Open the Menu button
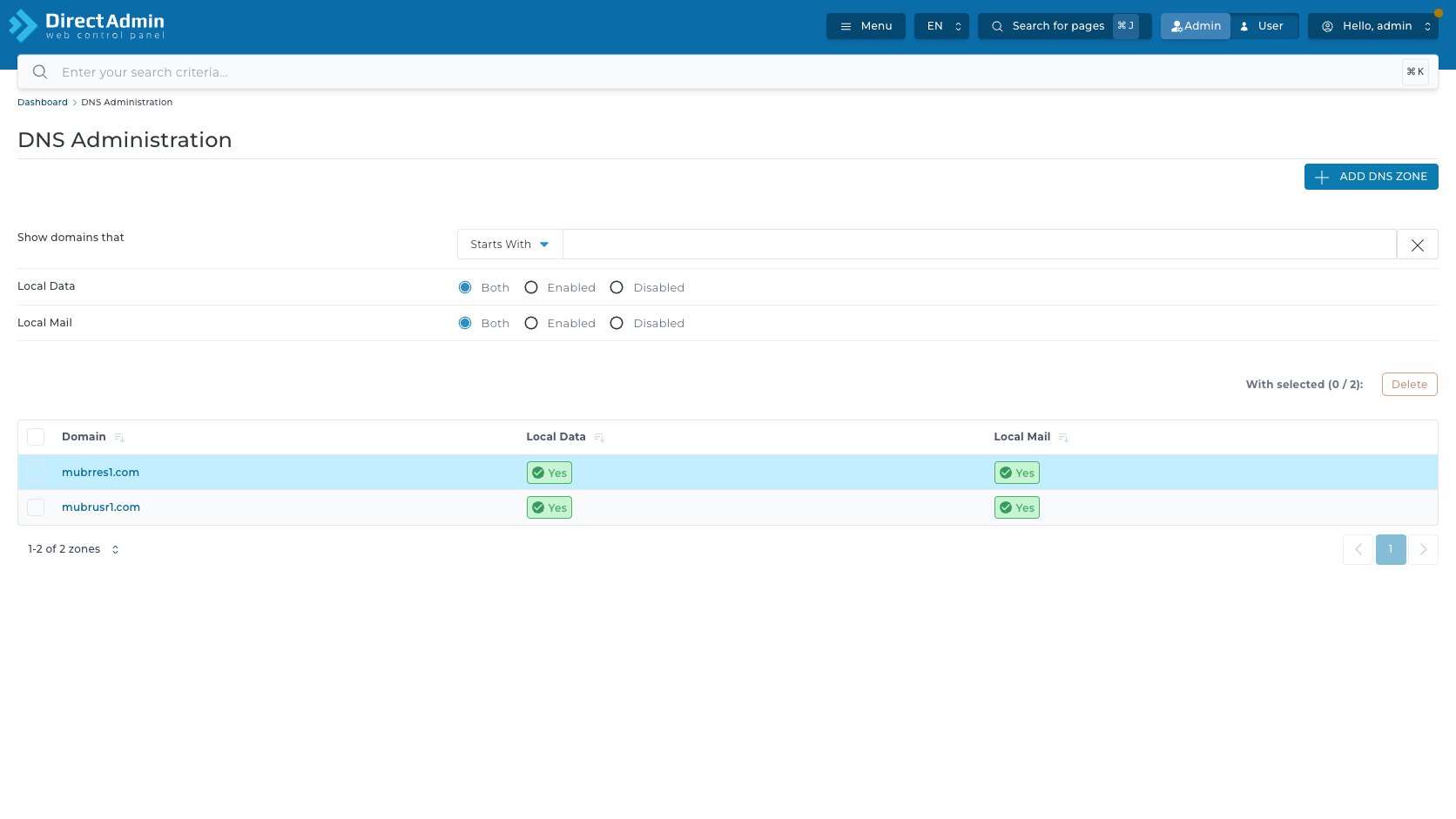Image resolution: width=1456 pixels, height=819 pixels. point(866,26)
